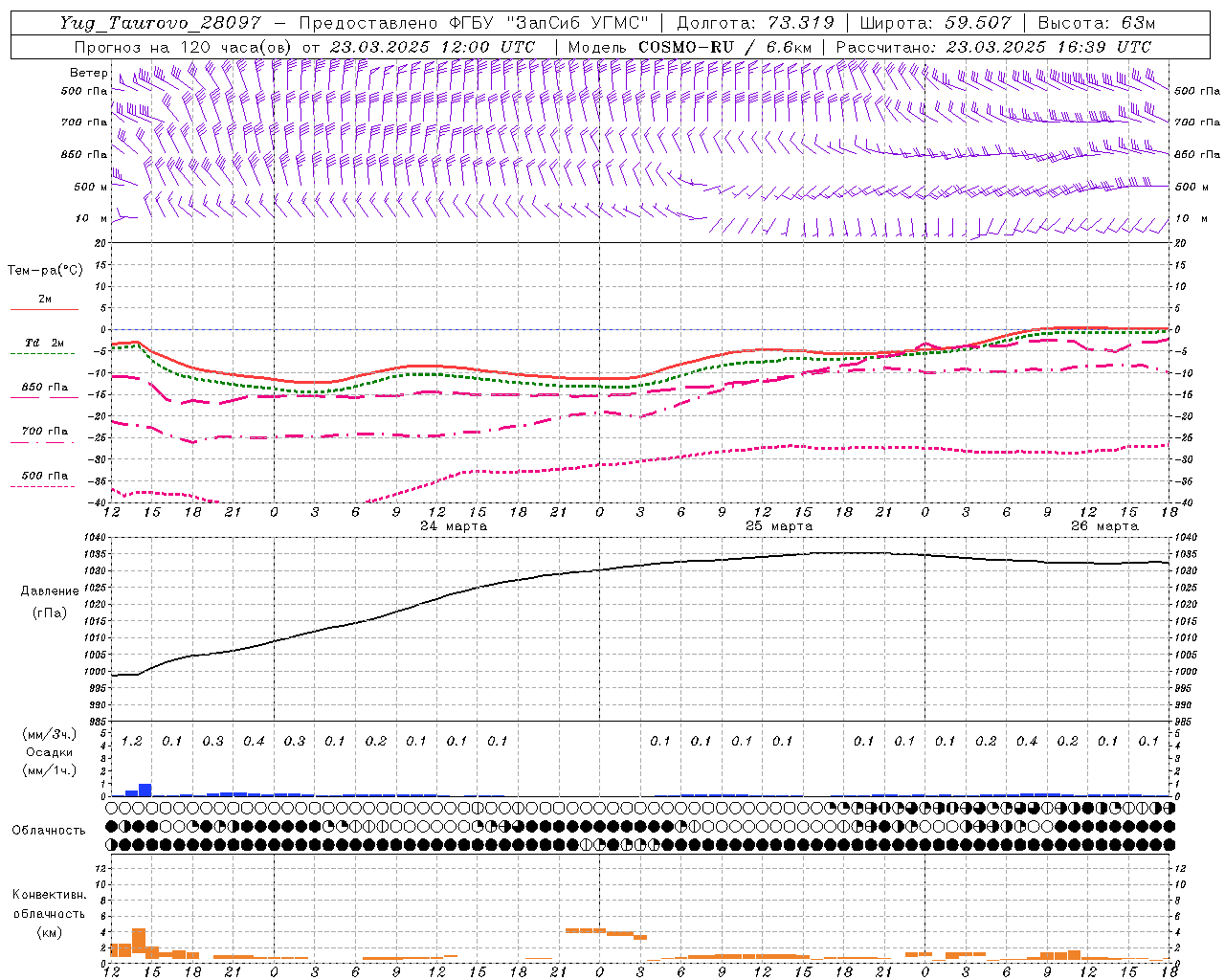The width and height of the screenshot is (1225, 980).
Task: Click the (мм/1ч.) precipitation unit label
Action: click(x=49, y=770)
